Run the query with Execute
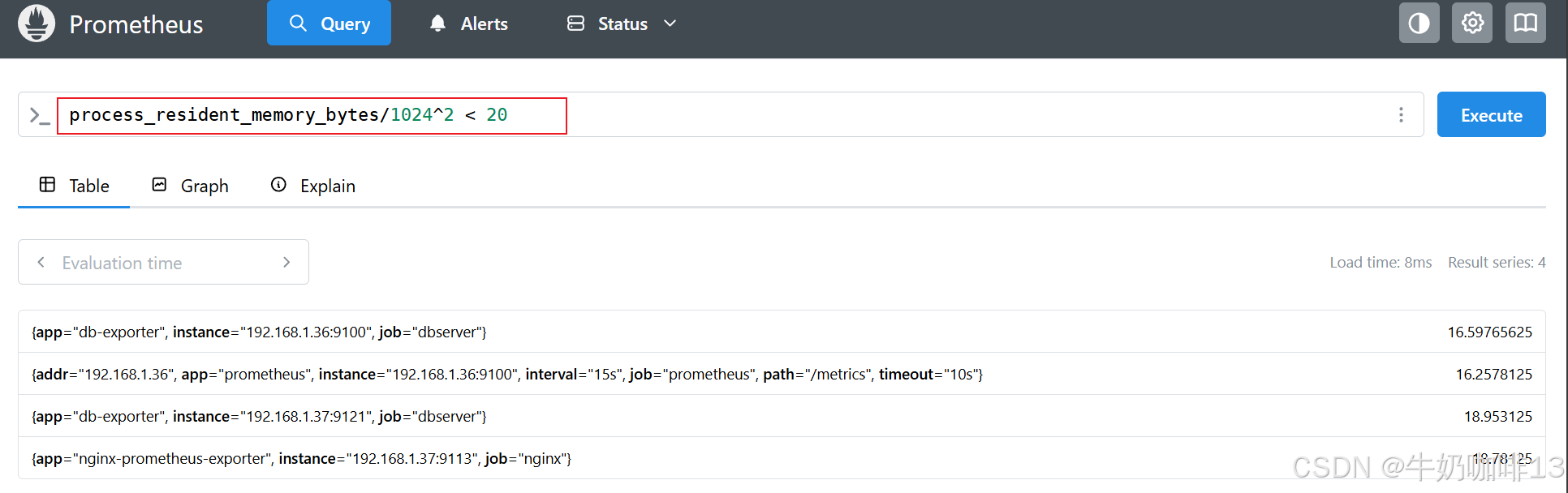This screenshot has height=493, width=1568. [1491, 114]
